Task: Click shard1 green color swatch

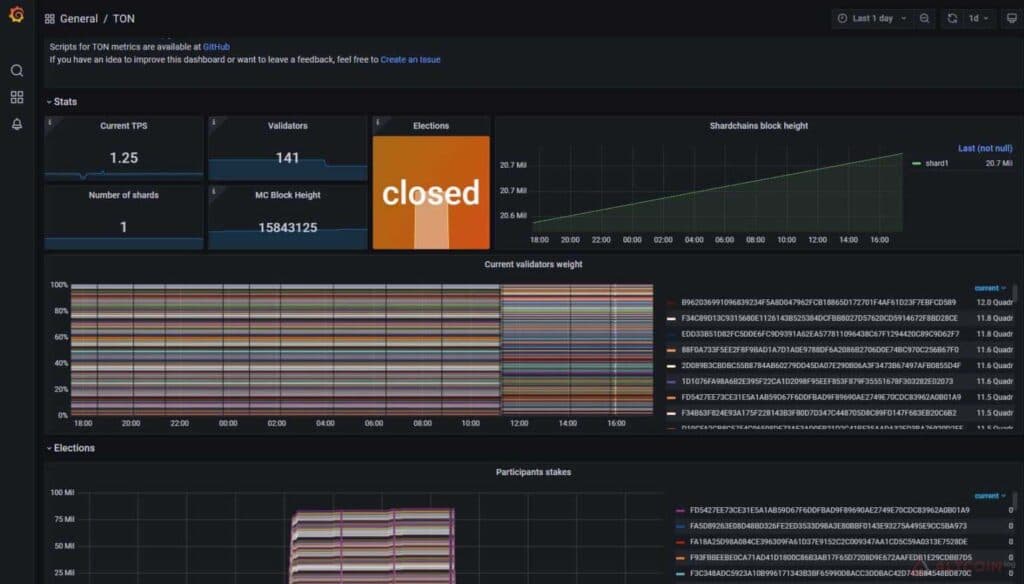Action: (x=916, y=163)
